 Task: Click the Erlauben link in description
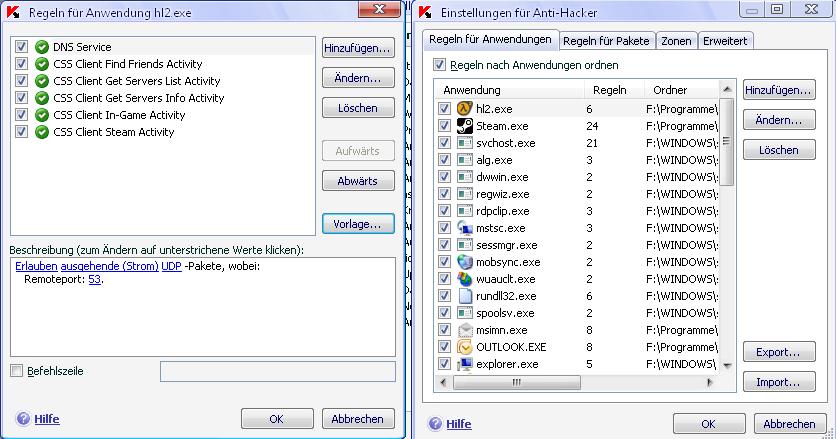(x=36, y=266)
